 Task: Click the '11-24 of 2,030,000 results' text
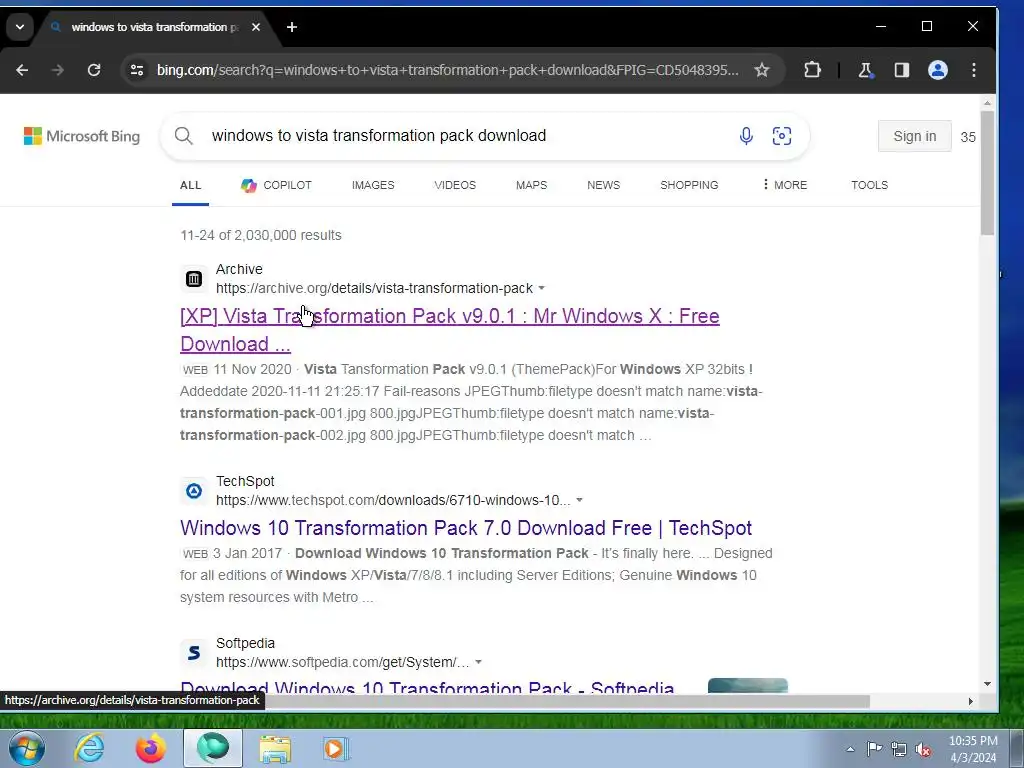click(x=261, y=235)
